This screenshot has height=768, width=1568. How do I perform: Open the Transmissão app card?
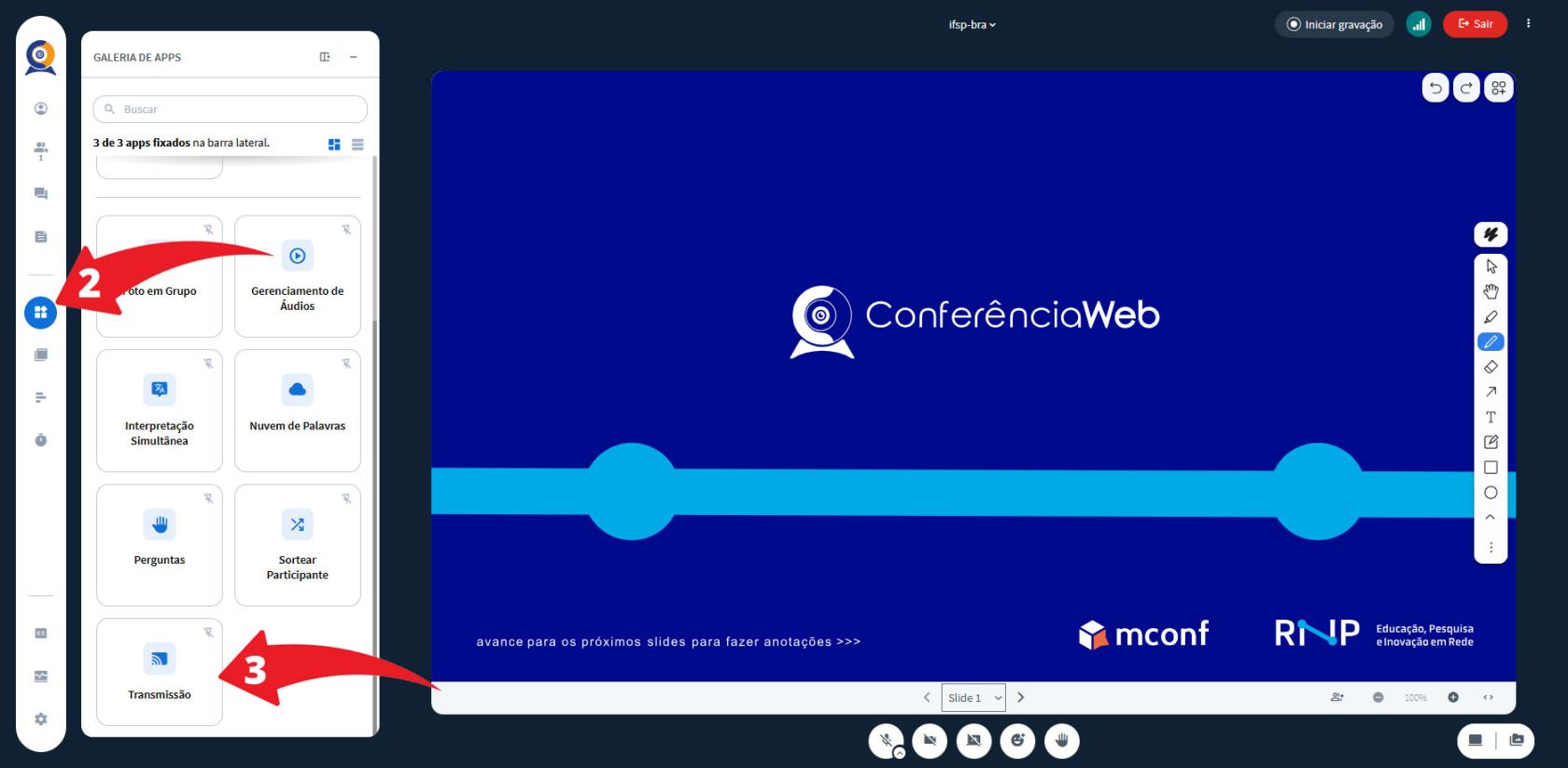click(x=160, y=672)
